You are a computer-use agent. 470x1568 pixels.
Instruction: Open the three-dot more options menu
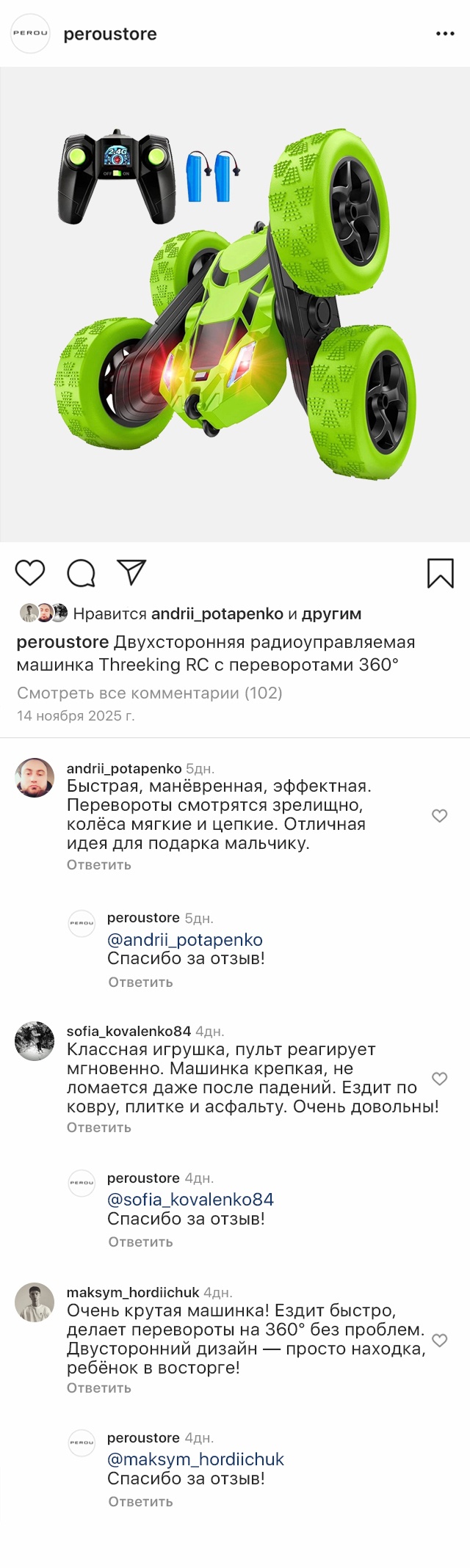tap(445, 34)
